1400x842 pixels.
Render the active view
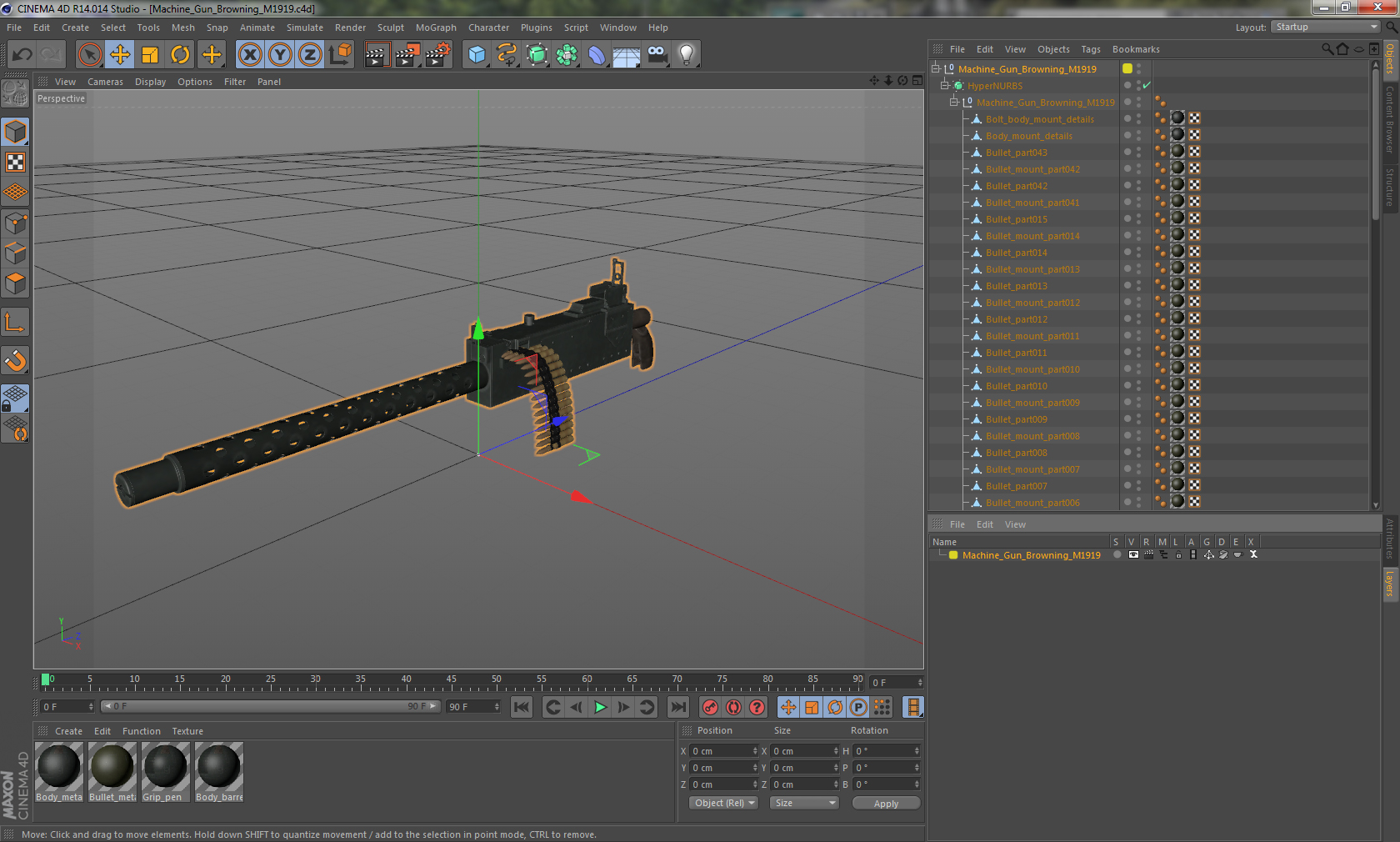(377, 55)
